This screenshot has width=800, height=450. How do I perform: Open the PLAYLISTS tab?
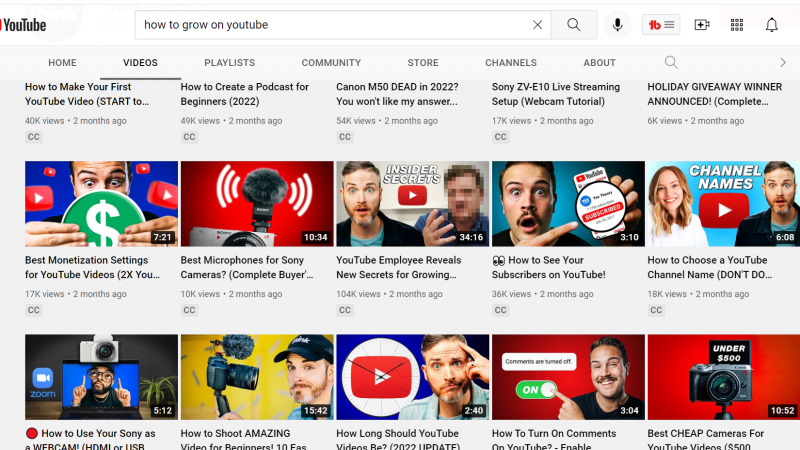point(229,63)
